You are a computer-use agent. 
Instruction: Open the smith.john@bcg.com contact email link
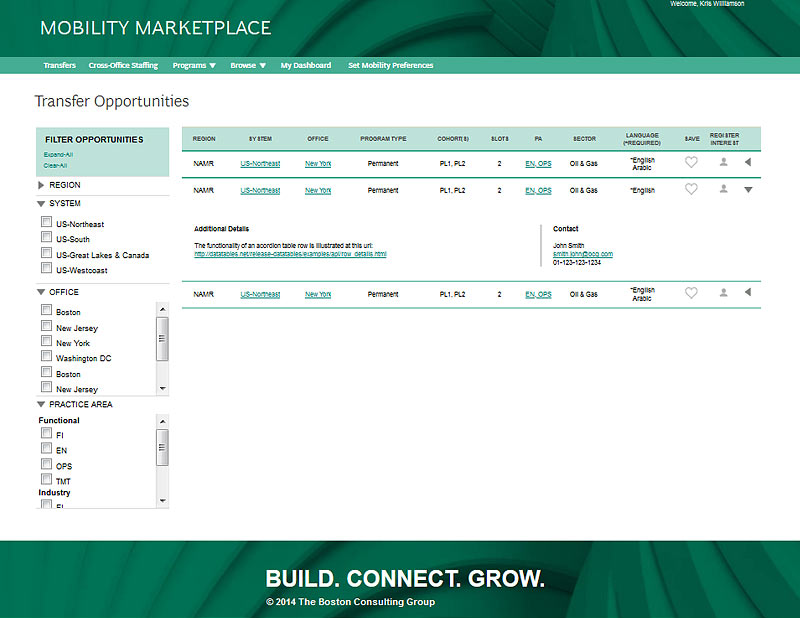pos(583,254)
